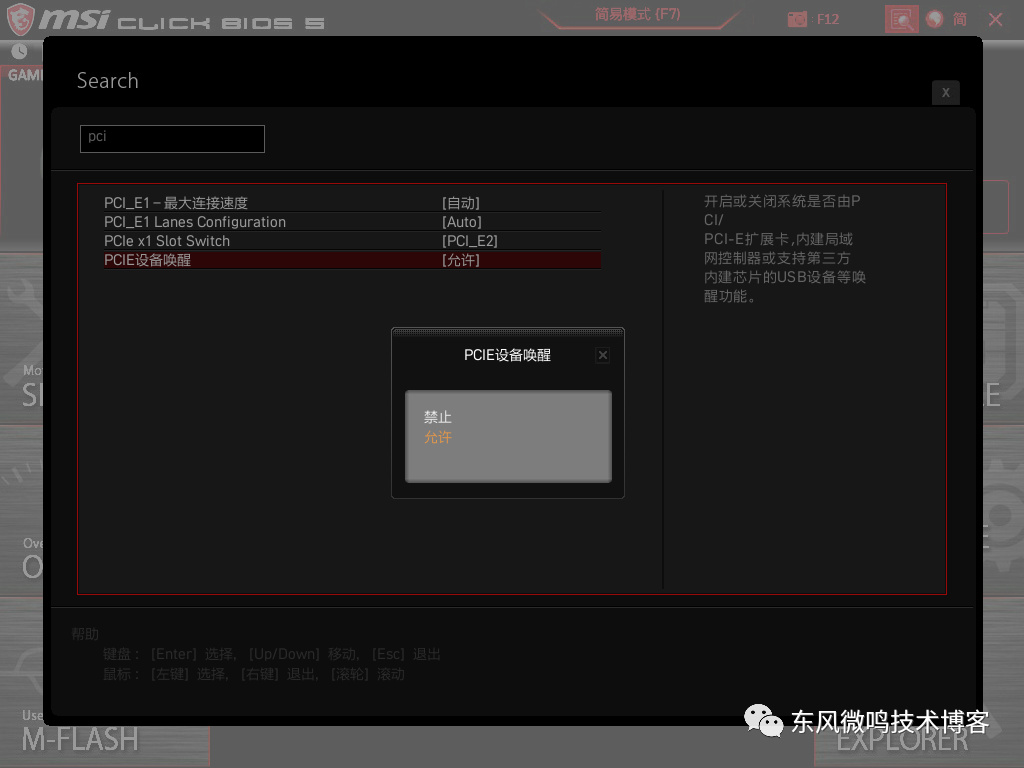Open M-FLASH in the BIOS background
1024x768 pixels.
click(80, 739)
